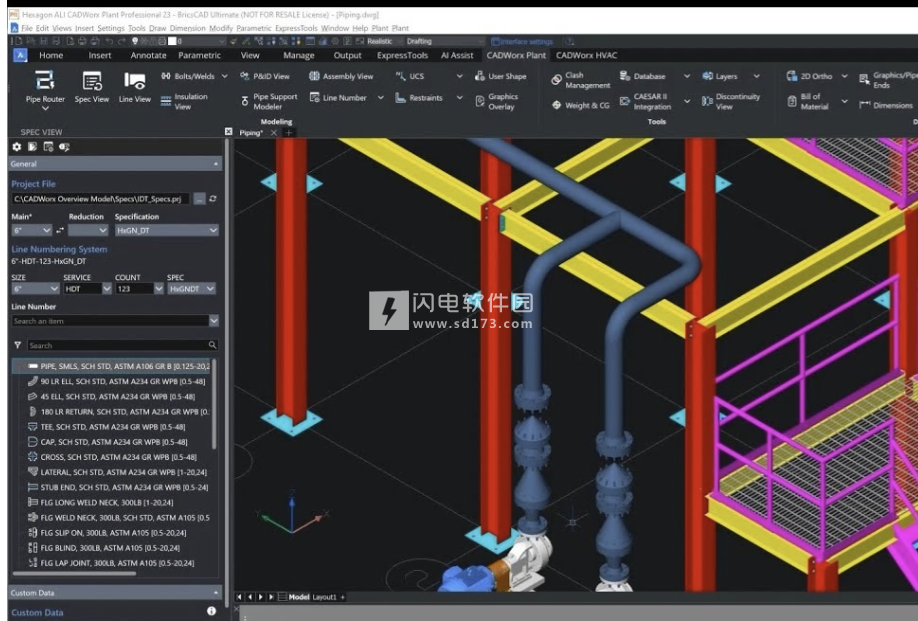Select the Bolts/Welds ribbon tool
This screenshot has height=621, width=918.
point(188,76)
